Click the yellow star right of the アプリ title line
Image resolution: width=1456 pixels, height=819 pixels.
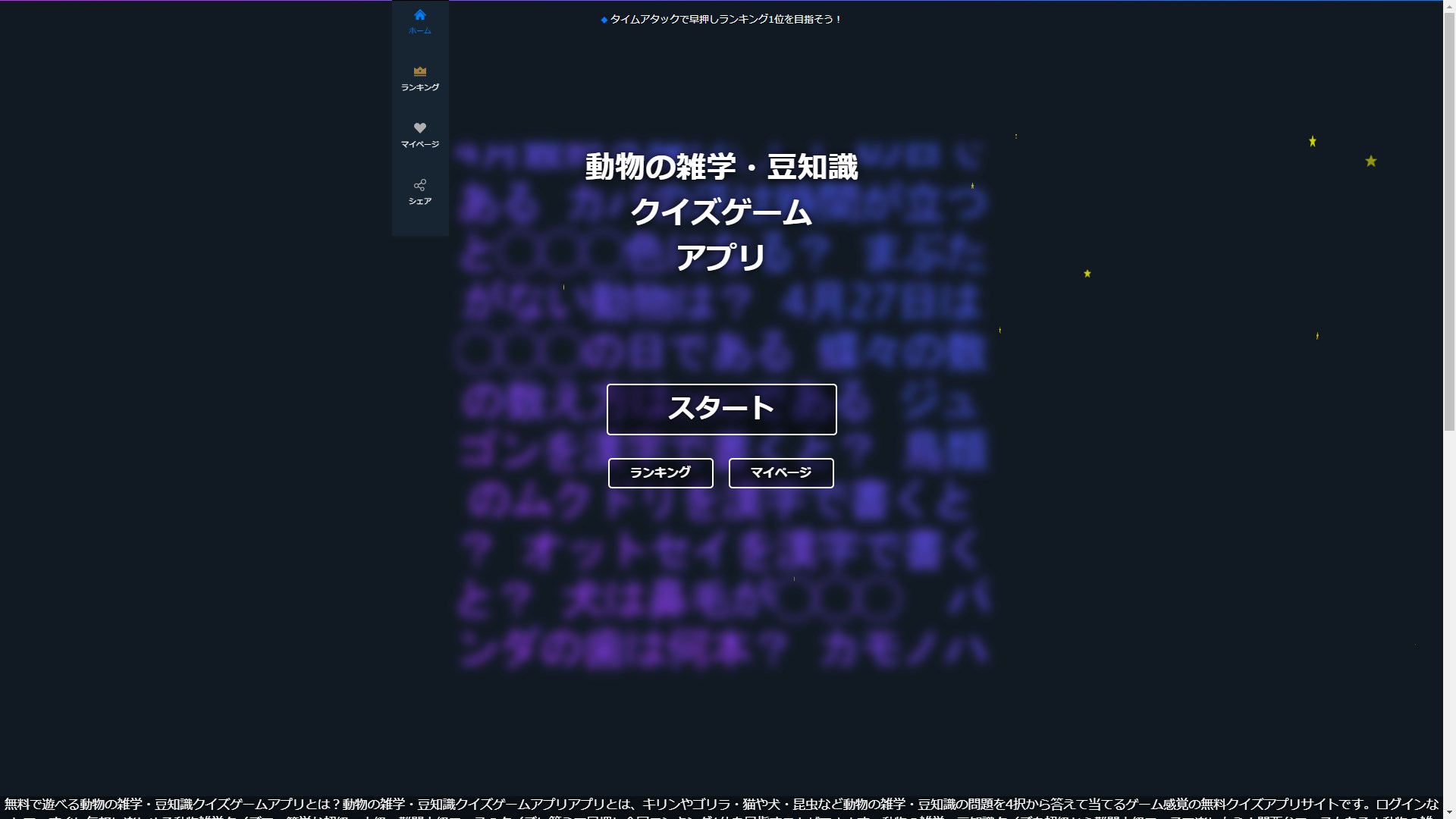click(x=1087, y=274)
